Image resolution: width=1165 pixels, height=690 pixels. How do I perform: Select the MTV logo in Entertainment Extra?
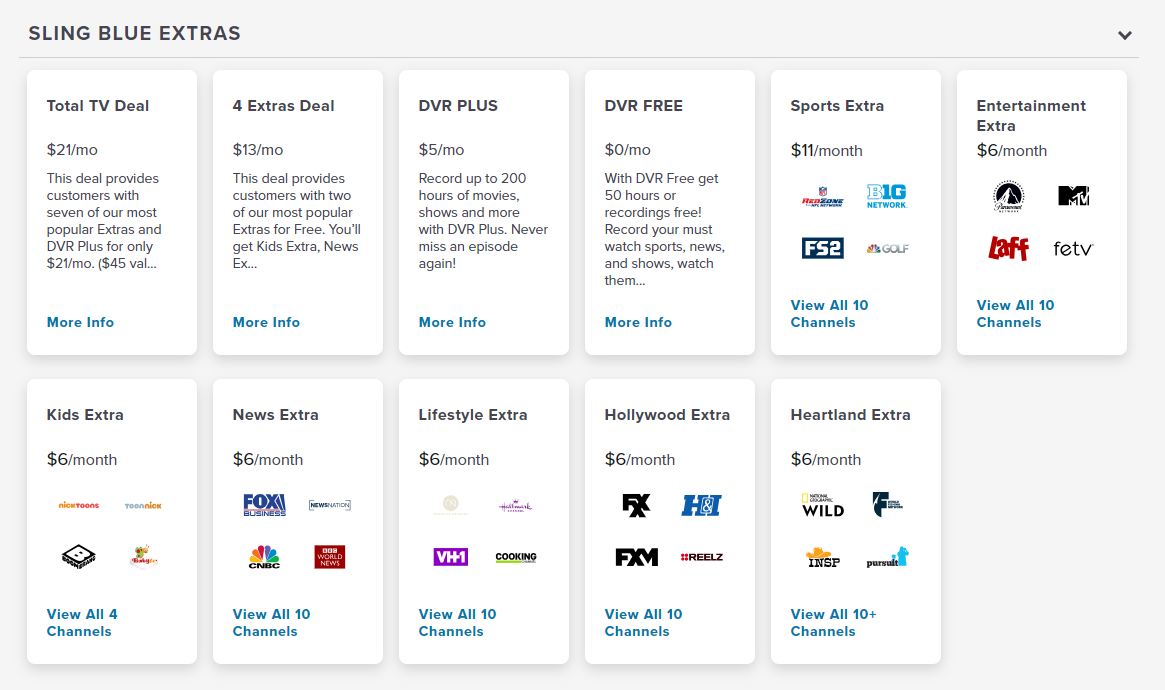[1073, 196]
